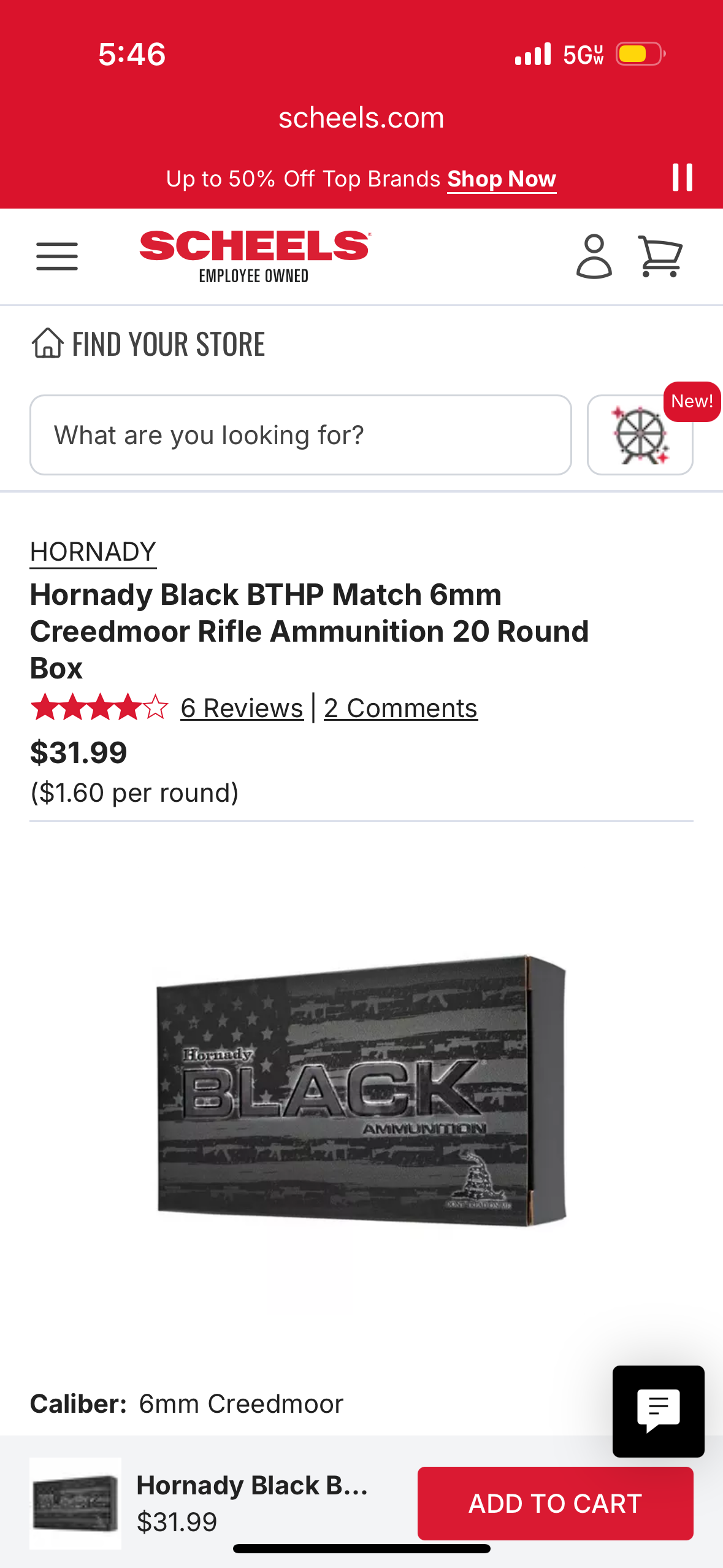Screen dimensions: 723x1568
Task: Tap the small product thumbnail in sticky bar
Action: coord(75,1503)
